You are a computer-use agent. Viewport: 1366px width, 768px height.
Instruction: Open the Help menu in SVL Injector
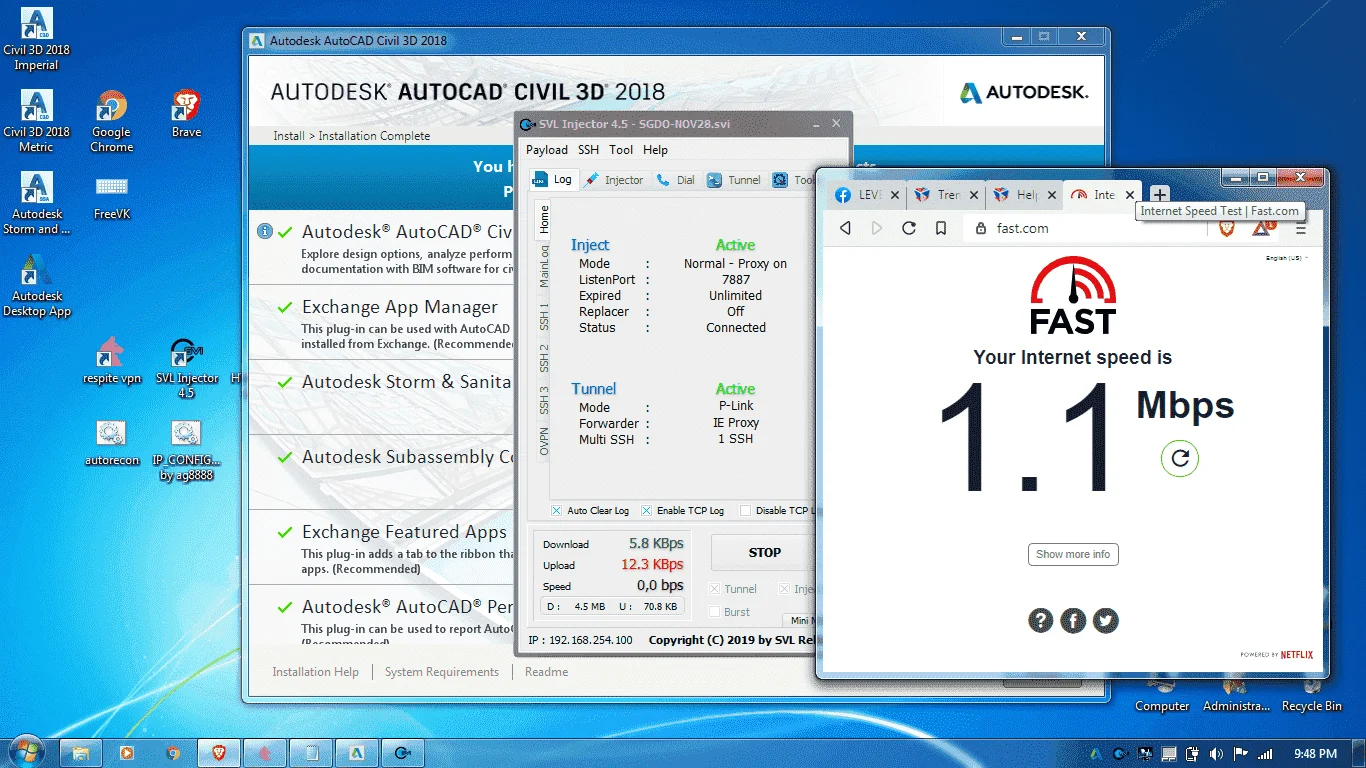pyautogui.click(x=655, y=150)
